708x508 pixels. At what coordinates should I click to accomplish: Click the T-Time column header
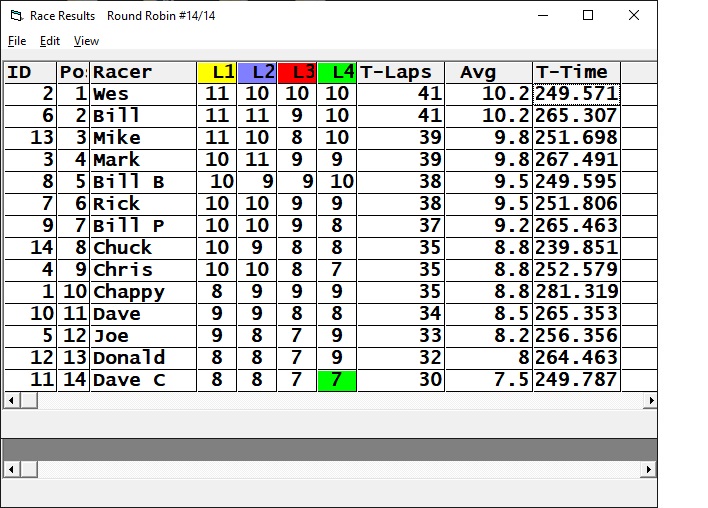[576, 72]
